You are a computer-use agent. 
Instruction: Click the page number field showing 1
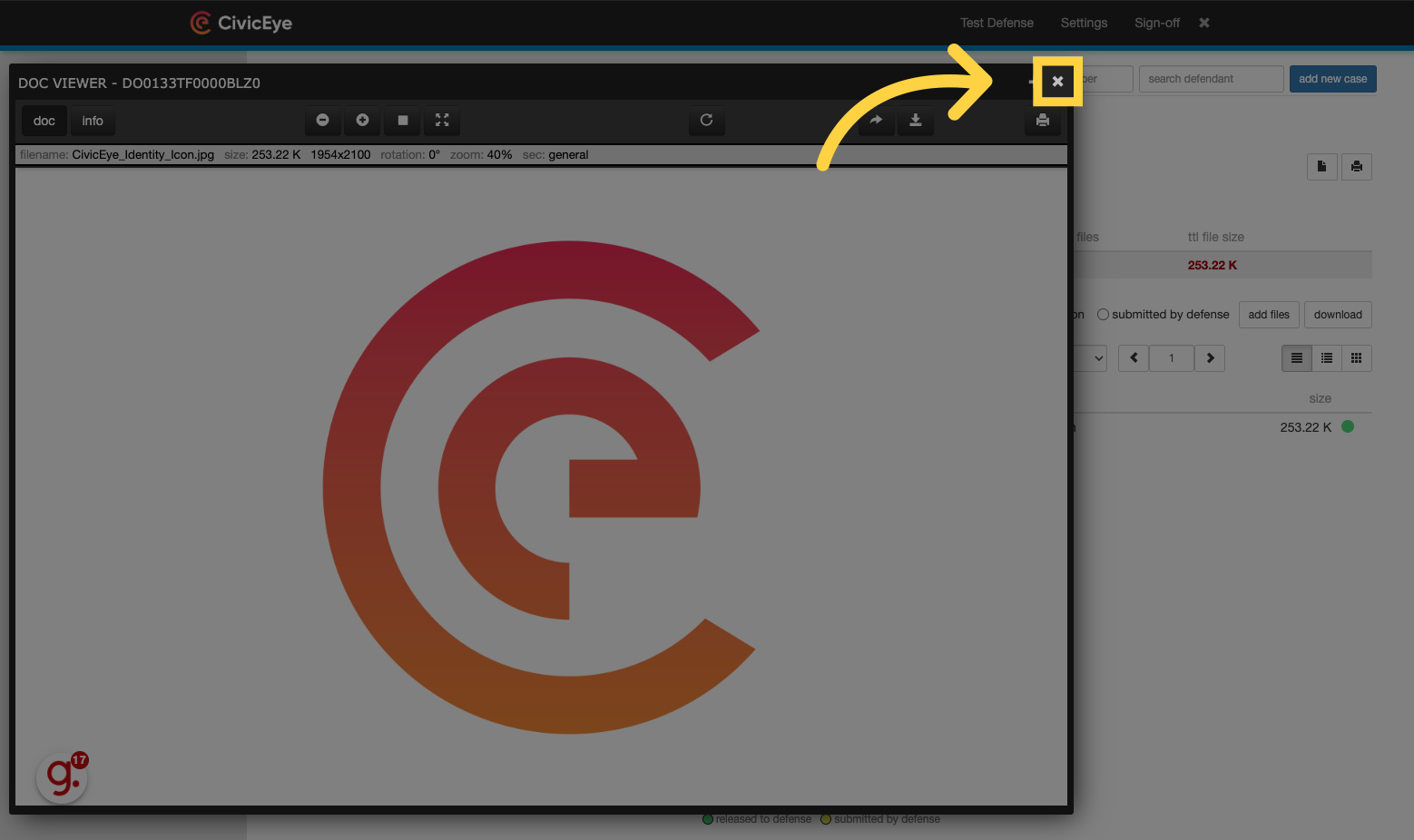(1172, 358)
